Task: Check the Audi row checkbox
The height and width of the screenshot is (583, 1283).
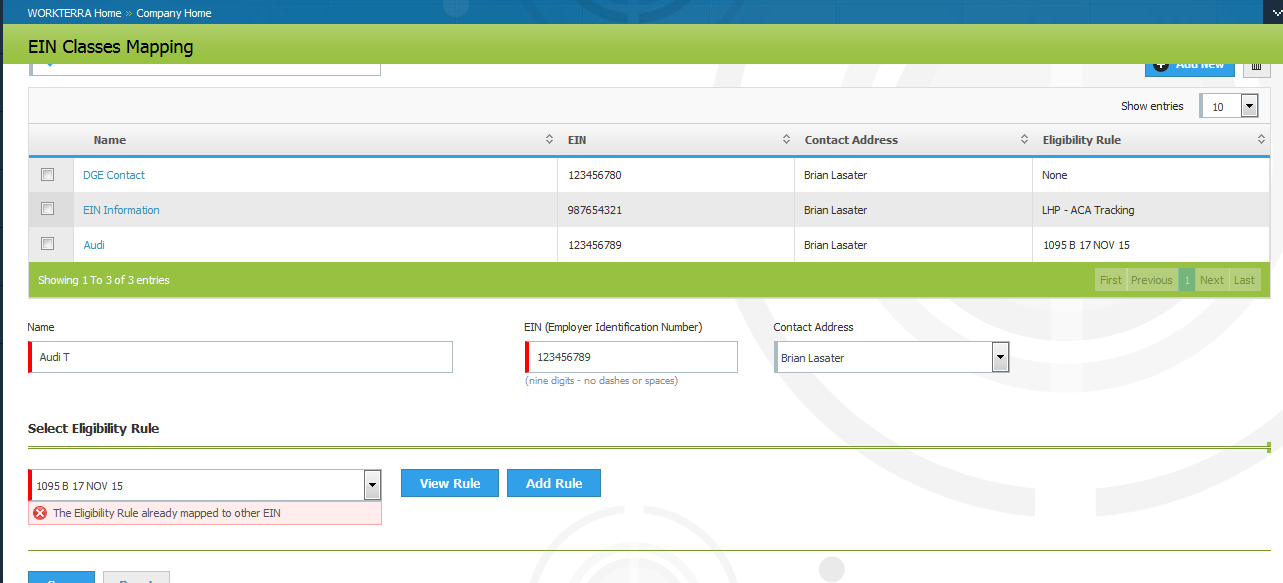Action: pos(47,244)
